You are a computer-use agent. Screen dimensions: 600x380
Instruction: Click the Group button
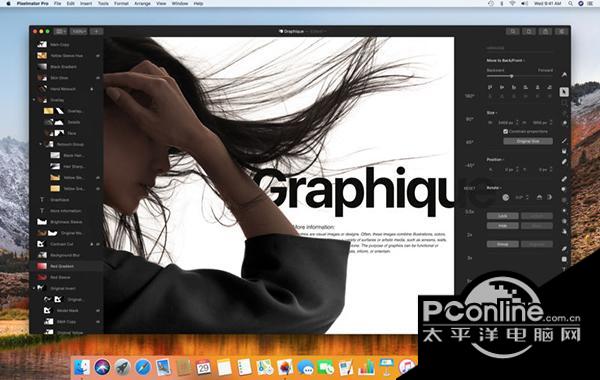(503, 244)
